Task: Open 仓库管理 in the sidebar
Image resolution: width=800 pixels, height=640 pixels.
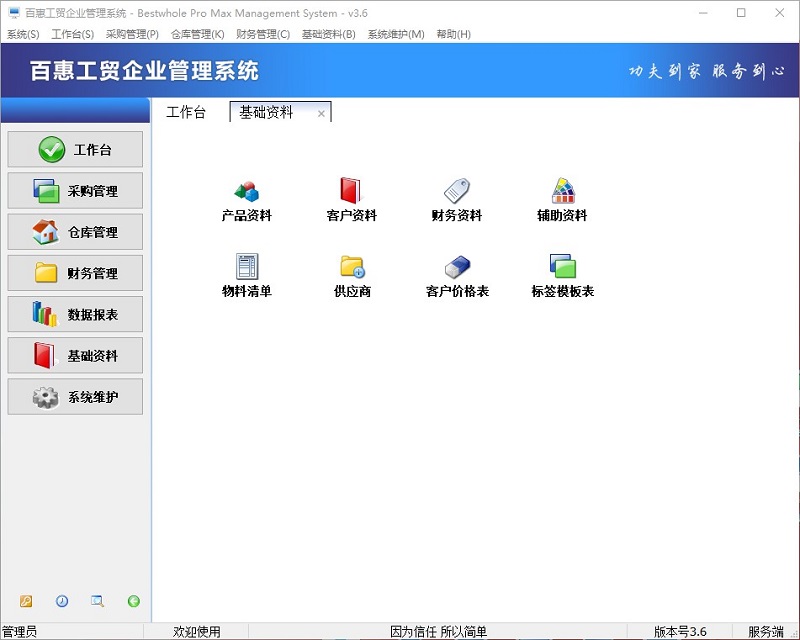Action: click(75, 232)
